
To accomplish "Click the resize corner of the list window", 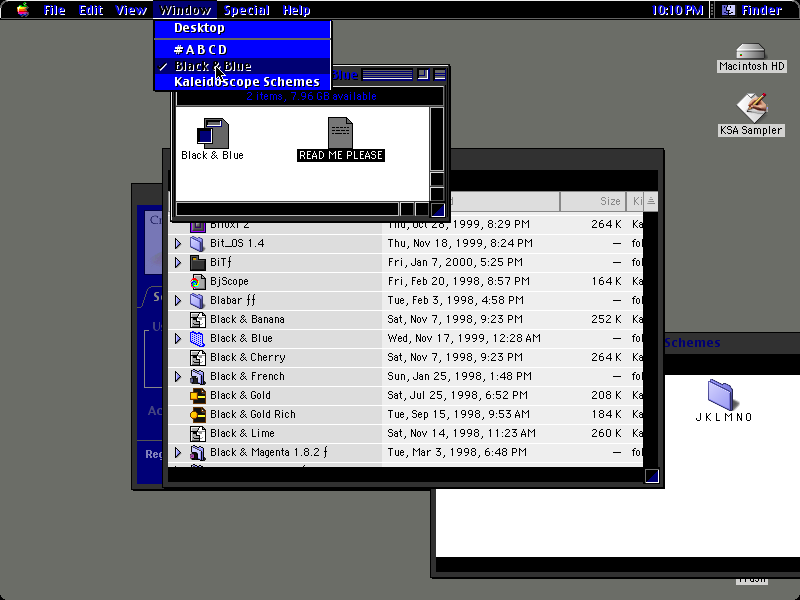I will coord(652,476).
